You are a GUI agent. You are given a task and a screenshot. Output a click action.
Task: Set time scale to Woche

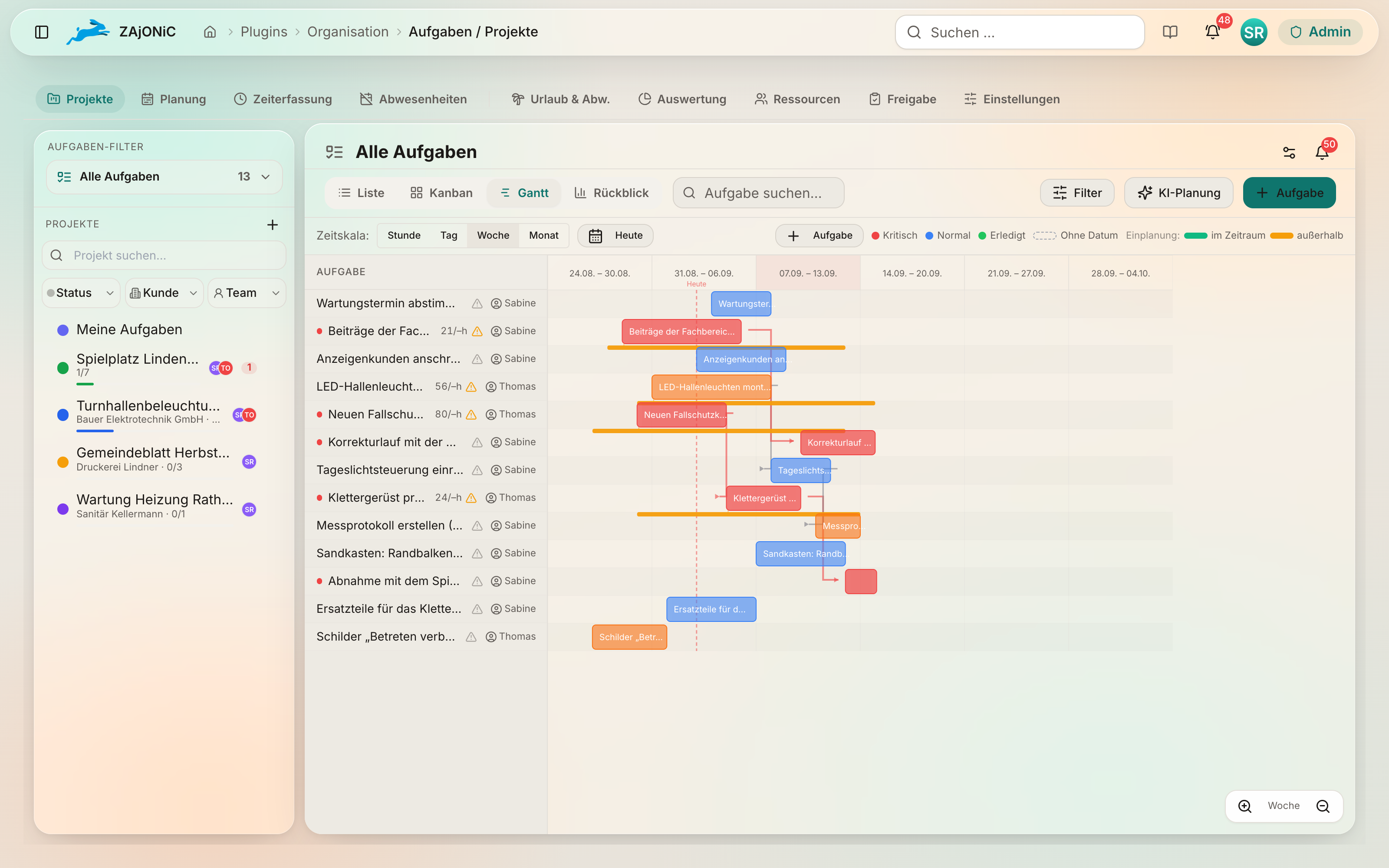pyautogui.click(x=493, y=235)
